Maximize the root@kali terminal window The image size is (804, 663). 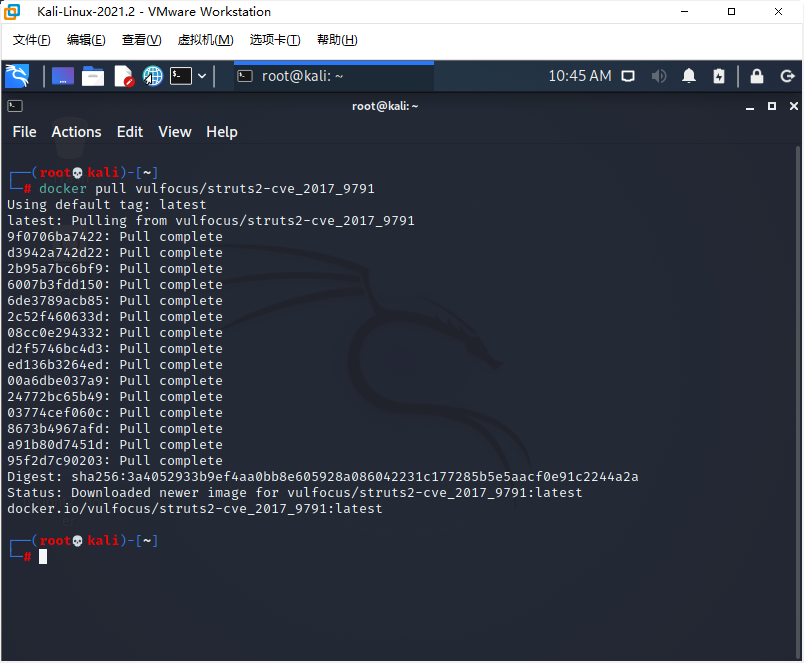pos(772,106)
